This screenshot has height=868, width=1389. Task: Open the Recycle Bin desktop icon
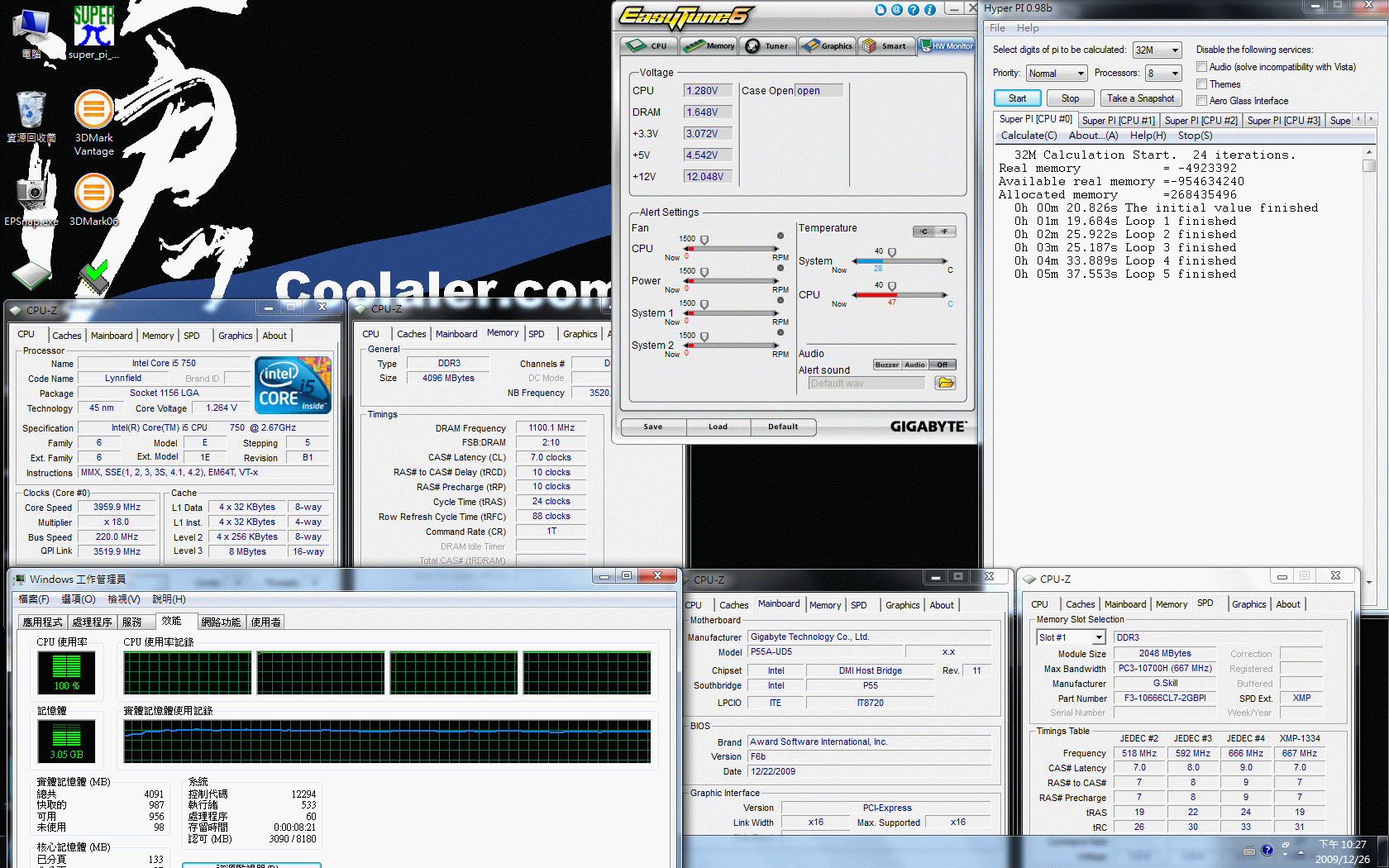(x=31, y=117)
